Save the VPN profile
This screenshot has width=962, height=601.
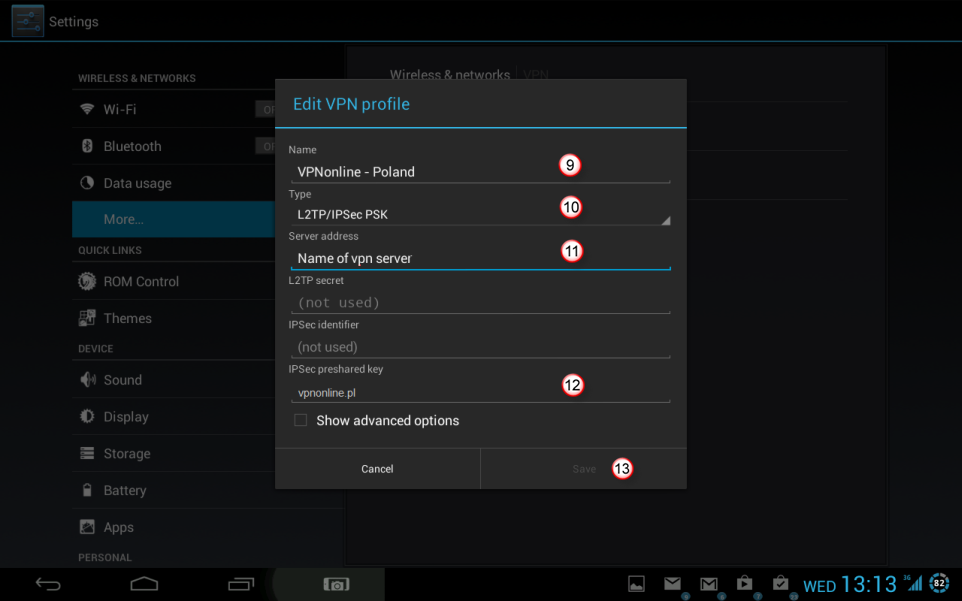click(x=583, y=469)
